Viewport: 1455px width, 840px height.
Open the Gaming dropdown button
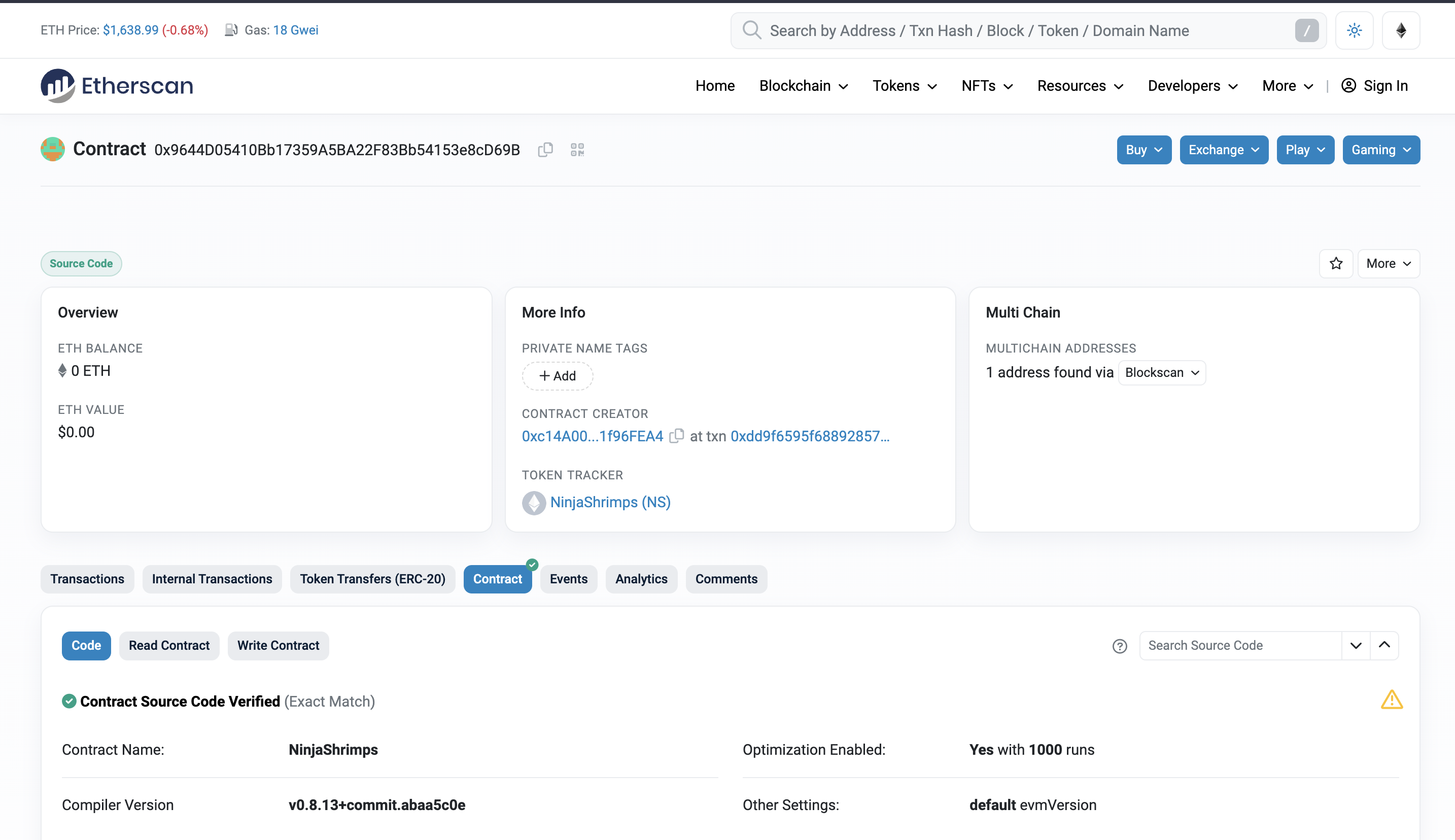[x=1380, y=150]
